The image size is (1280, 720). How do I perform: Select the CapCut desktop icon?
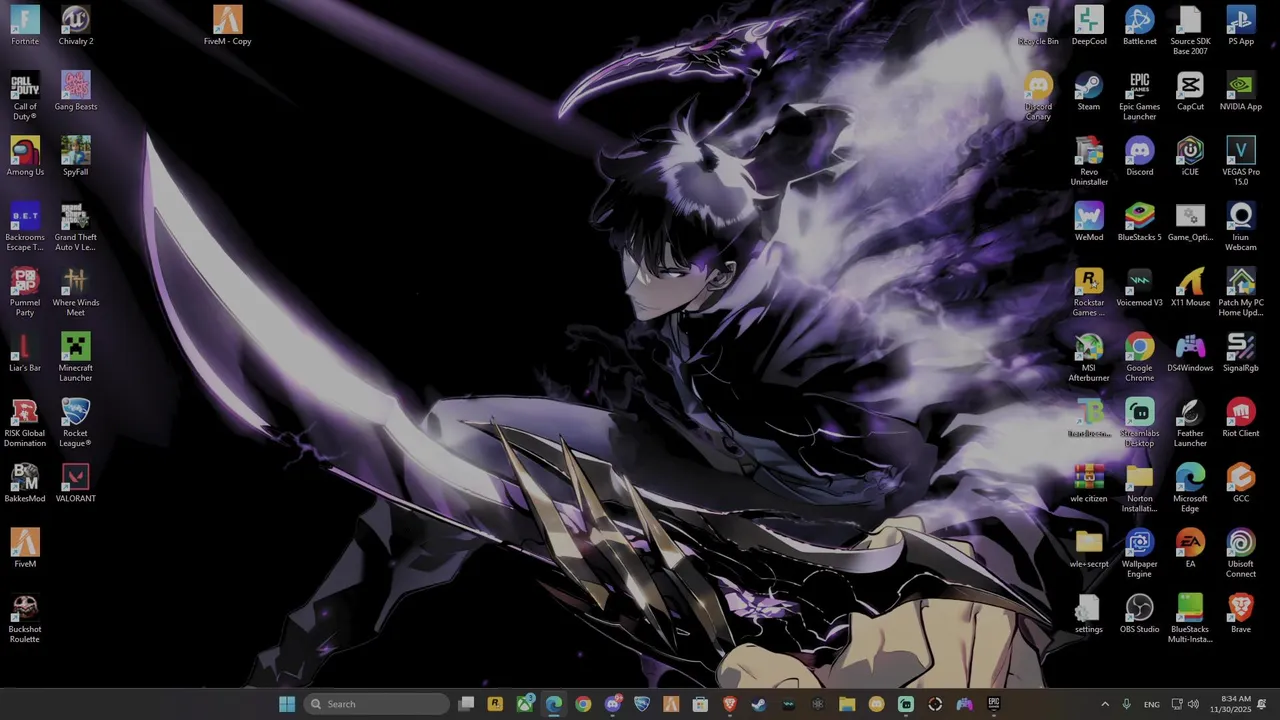(1190, 91)
